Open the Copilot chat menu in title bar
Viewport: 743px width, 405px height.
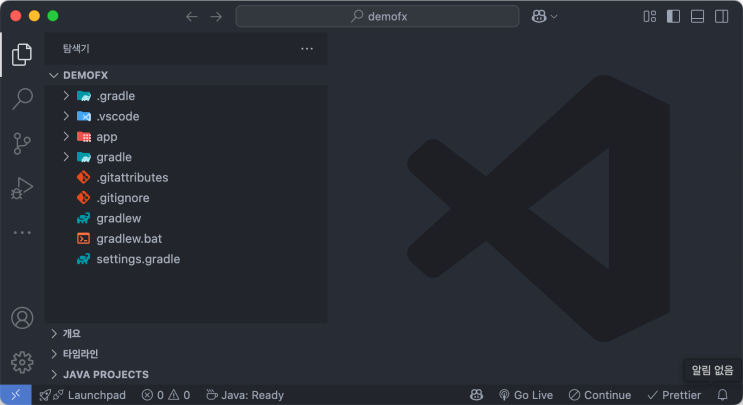click(544, 17)
